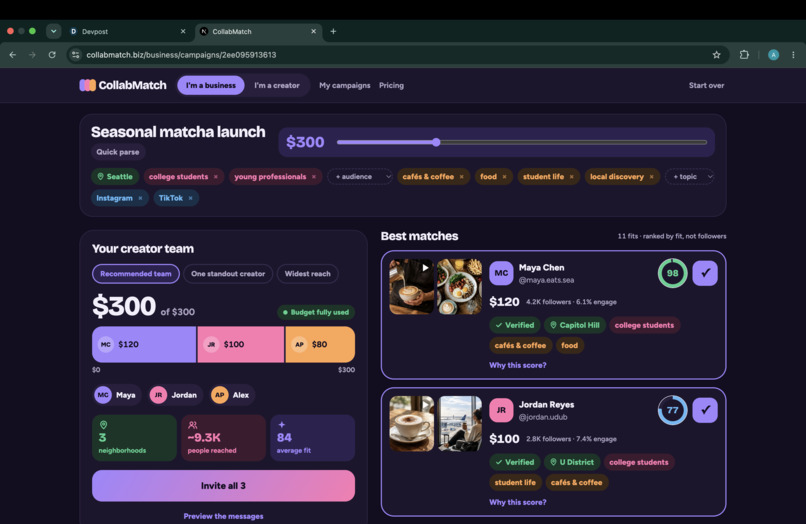Uncheck Maya Chen's selection checkbox
This screenshot has height=524, width=806.
tap(705, 273)
